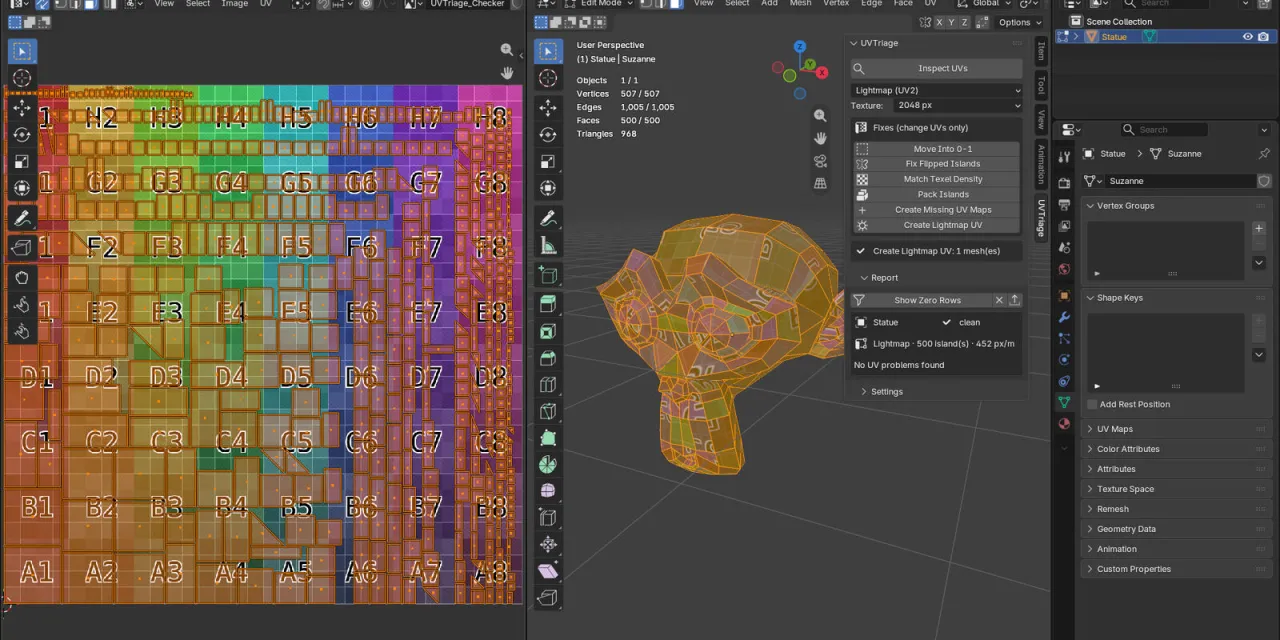Viewport: 1280px width, 640px height.
Task: Toggle the fake user shield for Suzanne
Action: (x=1264, y=181)
